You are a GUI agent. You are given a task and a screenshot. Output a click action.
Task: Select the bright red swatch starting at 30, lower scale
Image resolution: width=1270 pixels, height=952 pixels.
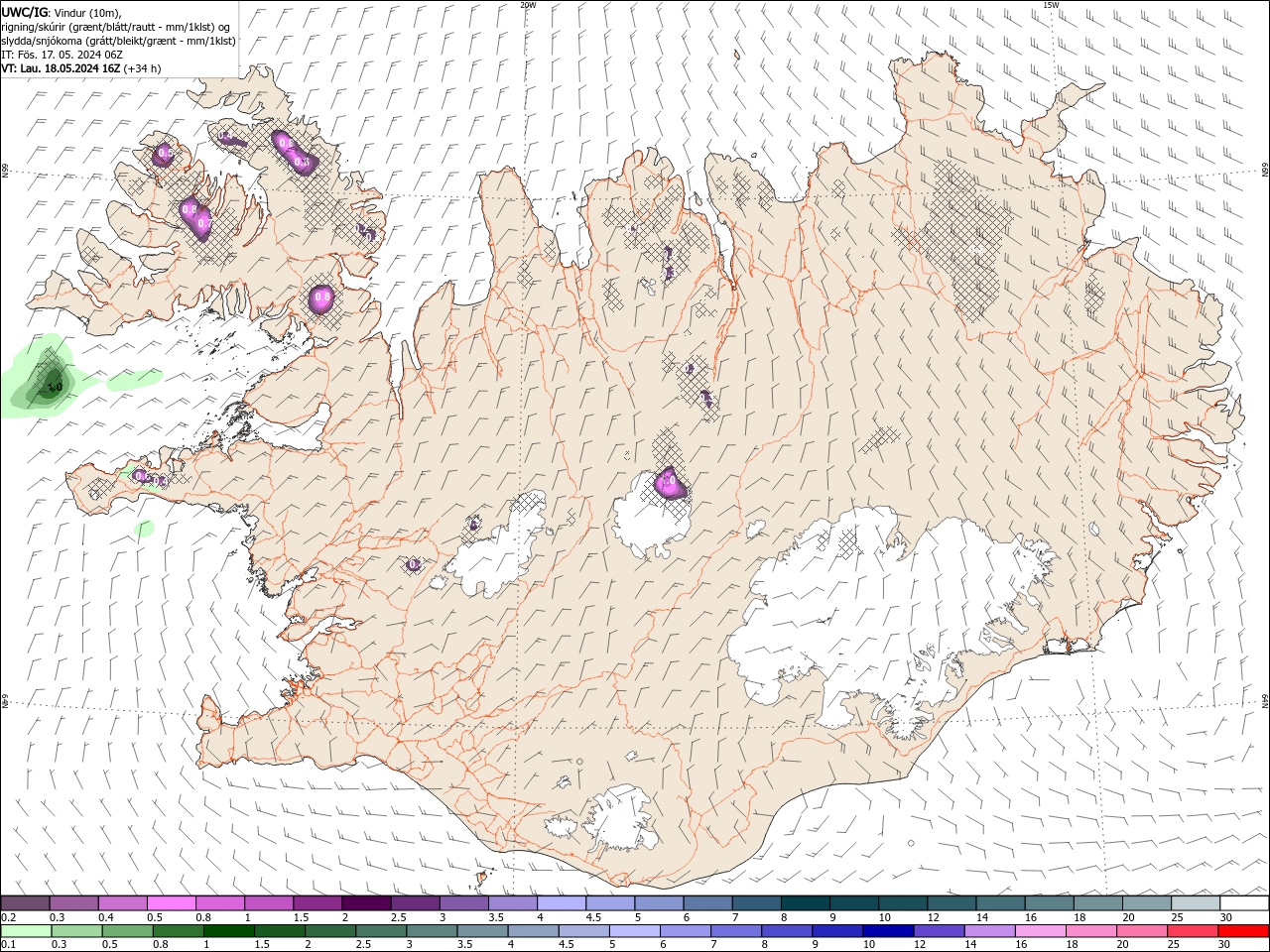[x=1243, y=931]
